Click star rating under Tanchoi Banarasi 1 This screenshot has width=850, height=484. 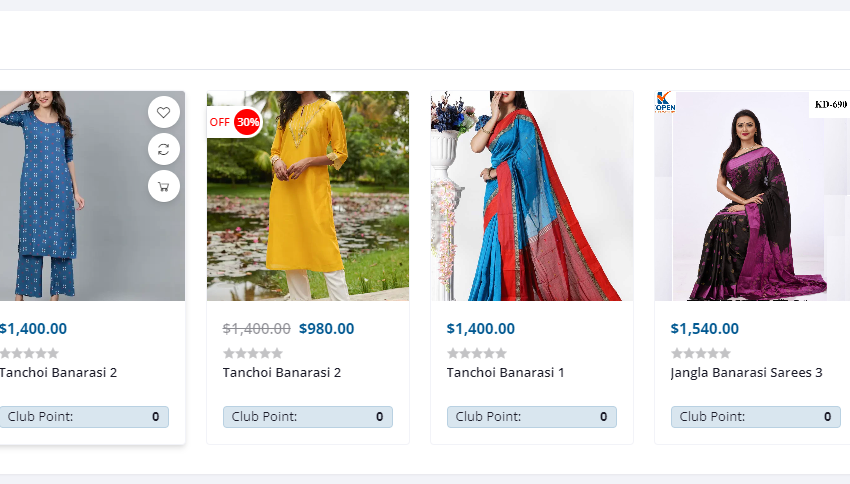click(477, 353)
